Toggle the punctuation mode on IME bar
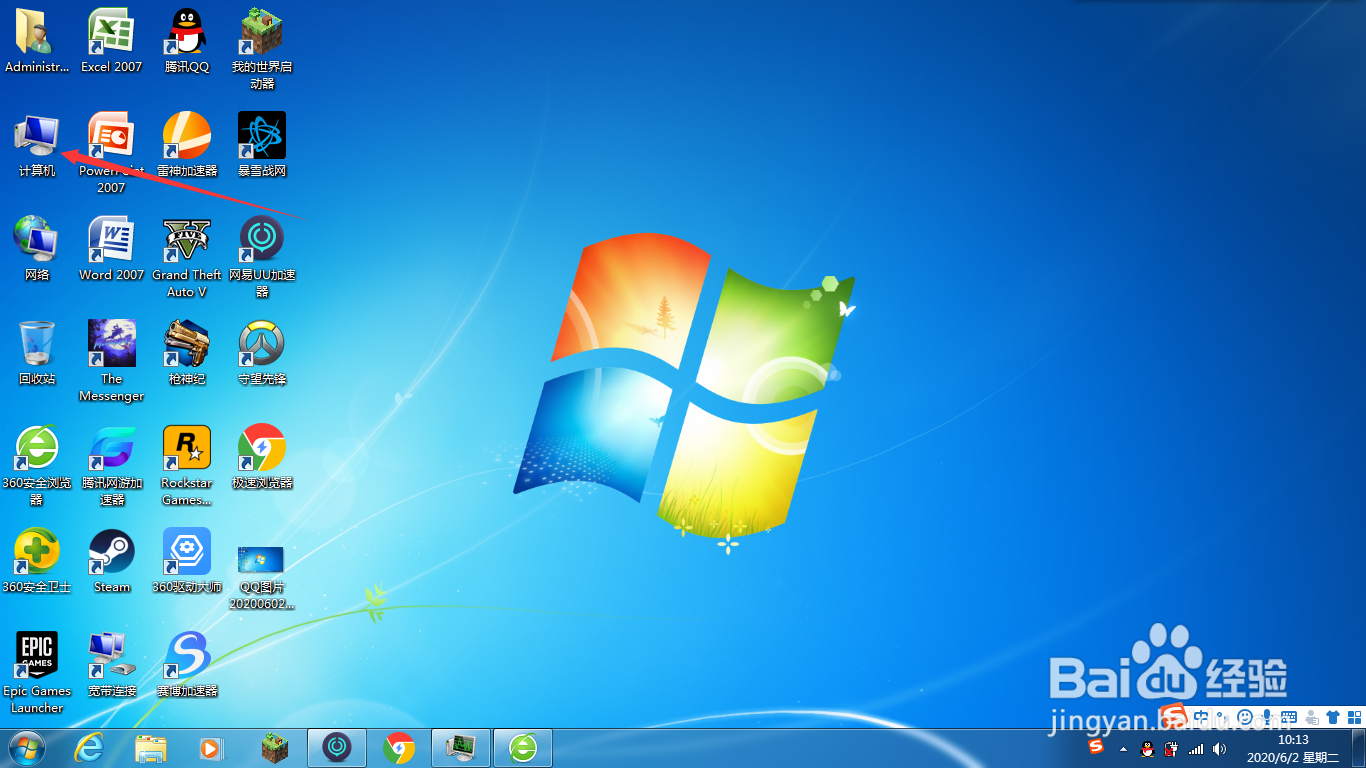 tap(1222, 717)
